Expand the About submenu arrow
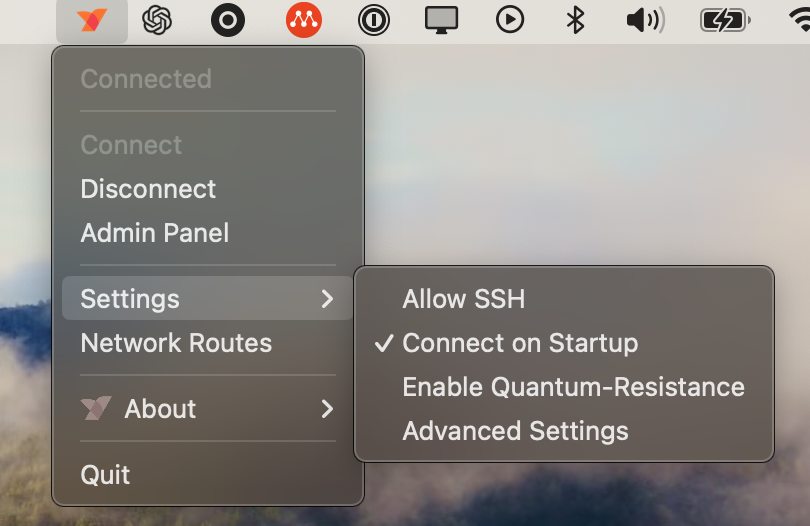Screen dimensions: 810x526 pos(327,409)
